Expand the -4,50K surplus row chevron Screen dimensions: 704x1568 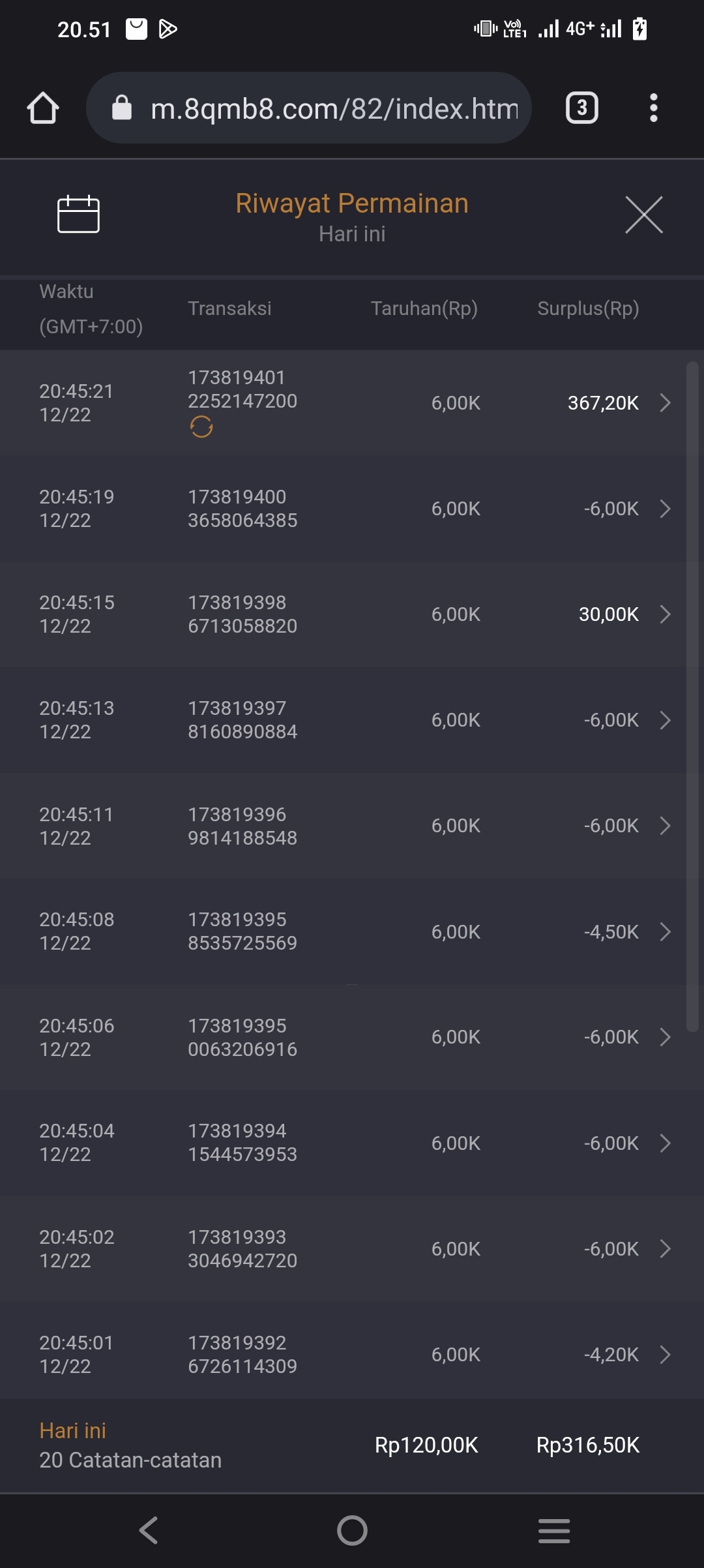665,931
